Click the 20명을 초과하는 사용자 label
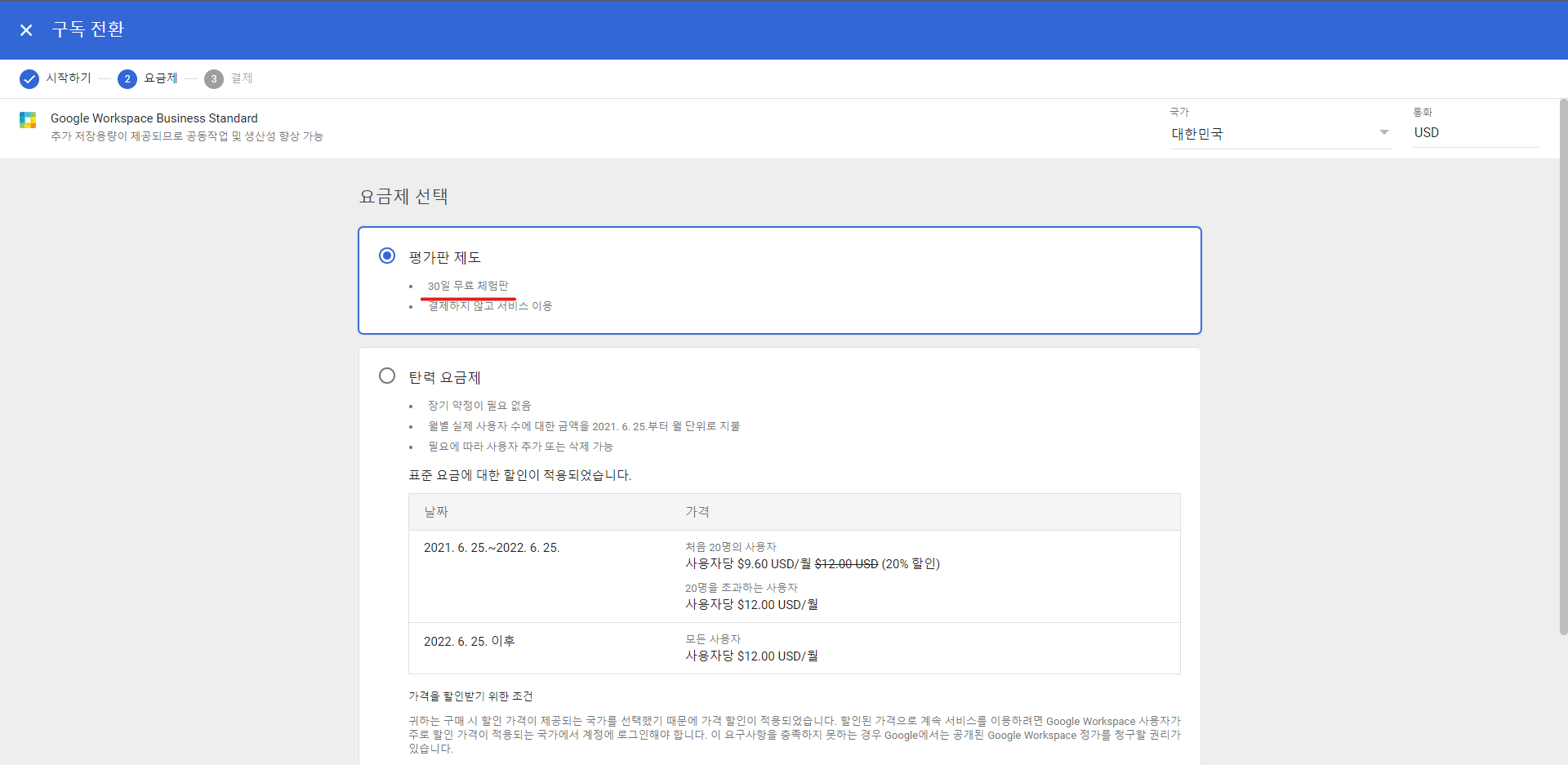This screenshot has height=765, width=1568. 742,588
